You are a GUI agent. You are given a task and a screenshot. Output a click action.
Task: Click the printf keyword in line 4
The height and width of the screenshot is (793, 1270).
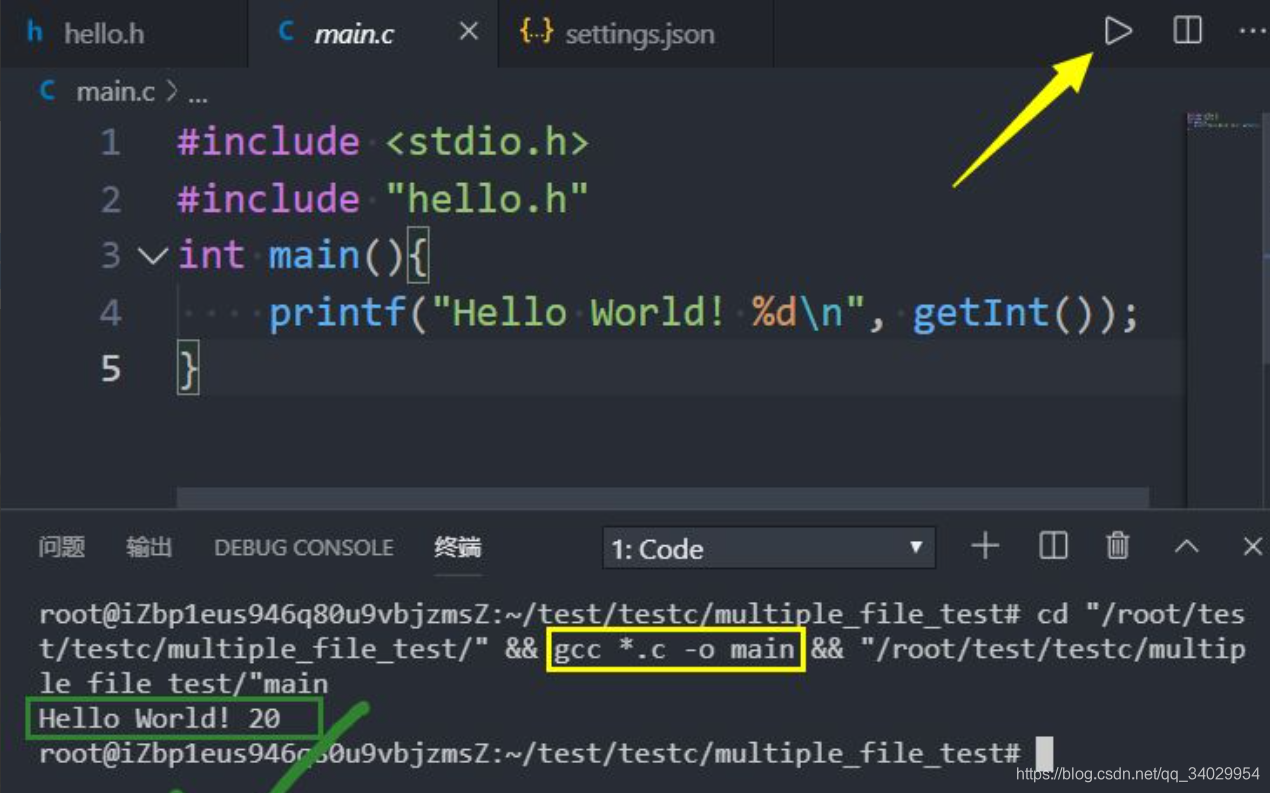(336, 313)
